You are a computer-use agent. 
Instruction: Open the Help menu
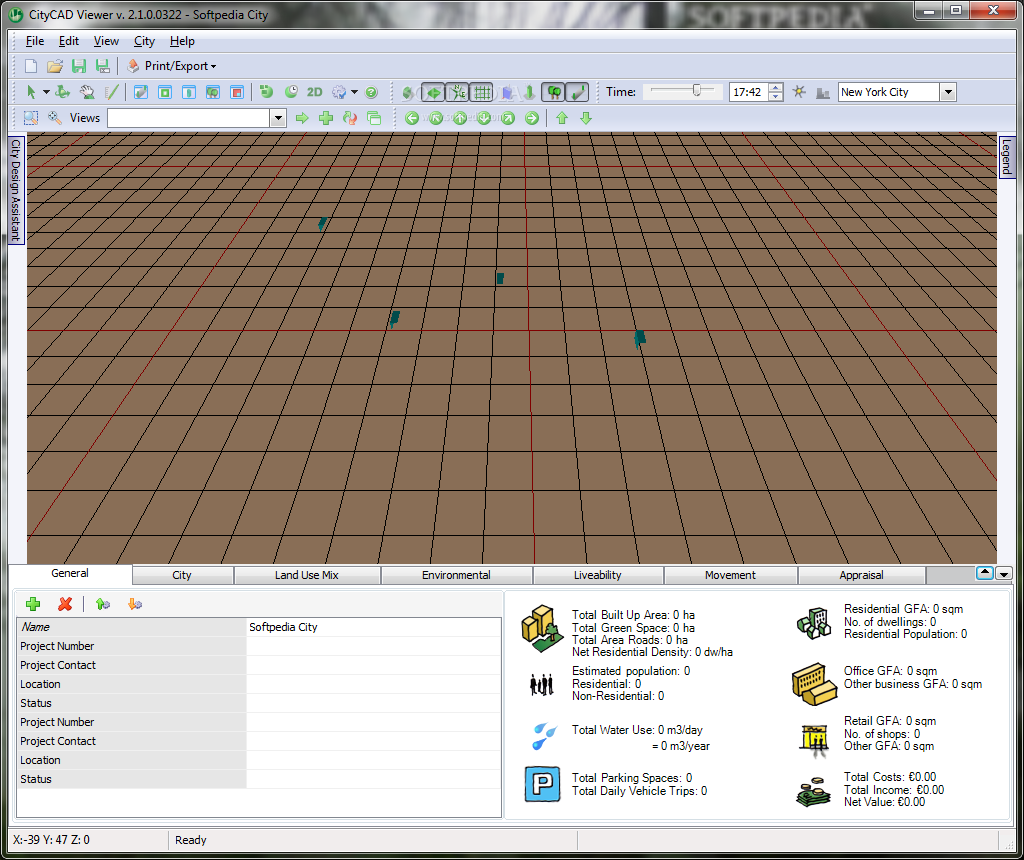[182, 41]
